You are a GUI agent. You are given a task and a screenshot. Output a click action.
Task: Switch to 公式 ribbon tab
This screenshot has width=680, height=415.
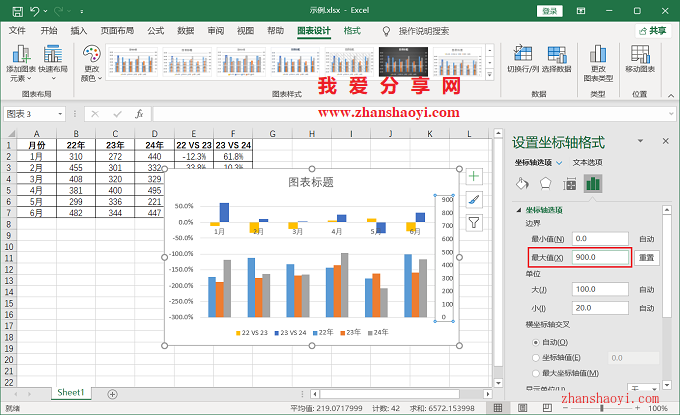(x=155, y=31)
